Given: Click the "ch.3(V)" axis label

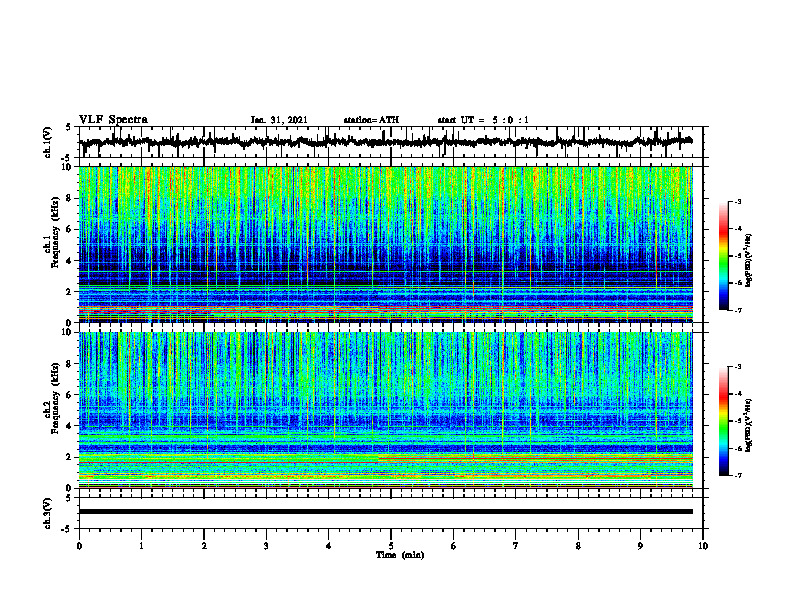Looking at the screenshot, I should pyautogui.click(x=48, y=513).
